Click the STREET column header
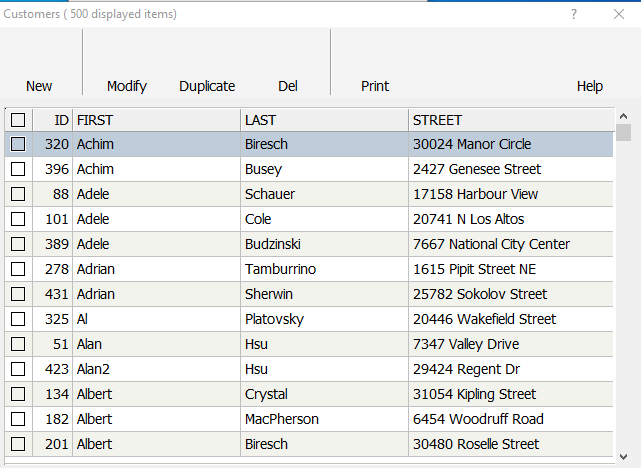 511,120
